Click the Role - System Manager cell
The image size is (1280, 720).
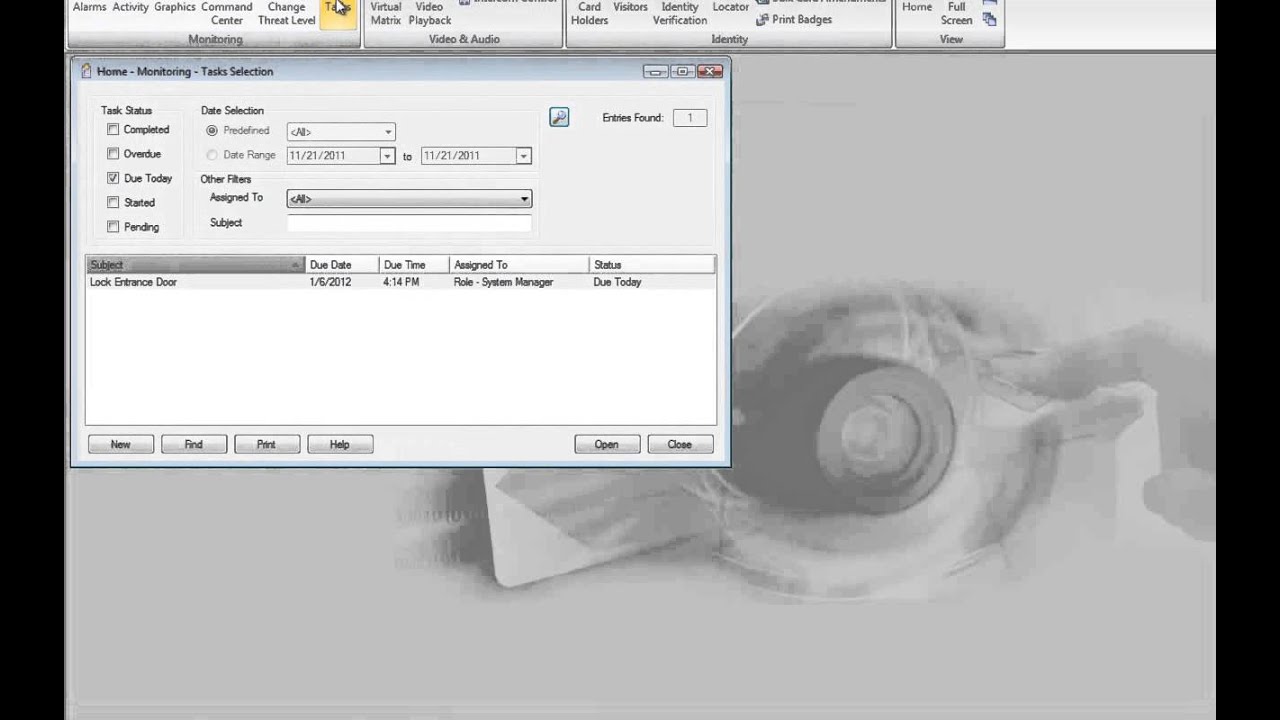point(503,282)
